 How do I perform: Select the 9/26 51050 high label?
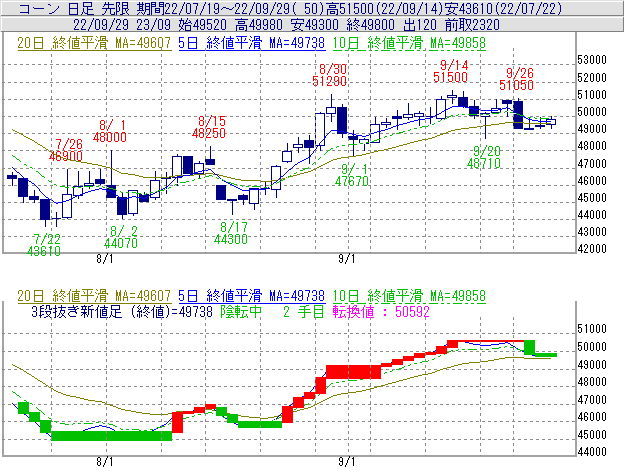point(517,79)
